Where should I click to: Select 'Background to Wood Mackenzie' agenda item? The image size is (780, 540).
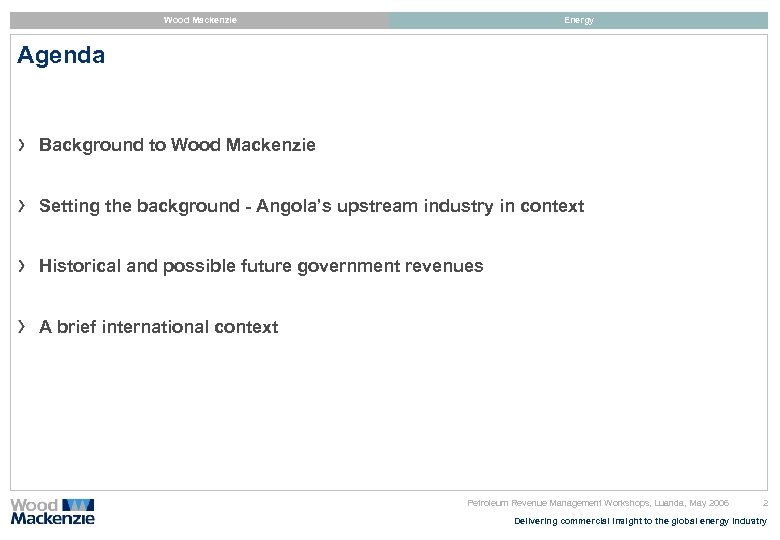coord(177,145)
